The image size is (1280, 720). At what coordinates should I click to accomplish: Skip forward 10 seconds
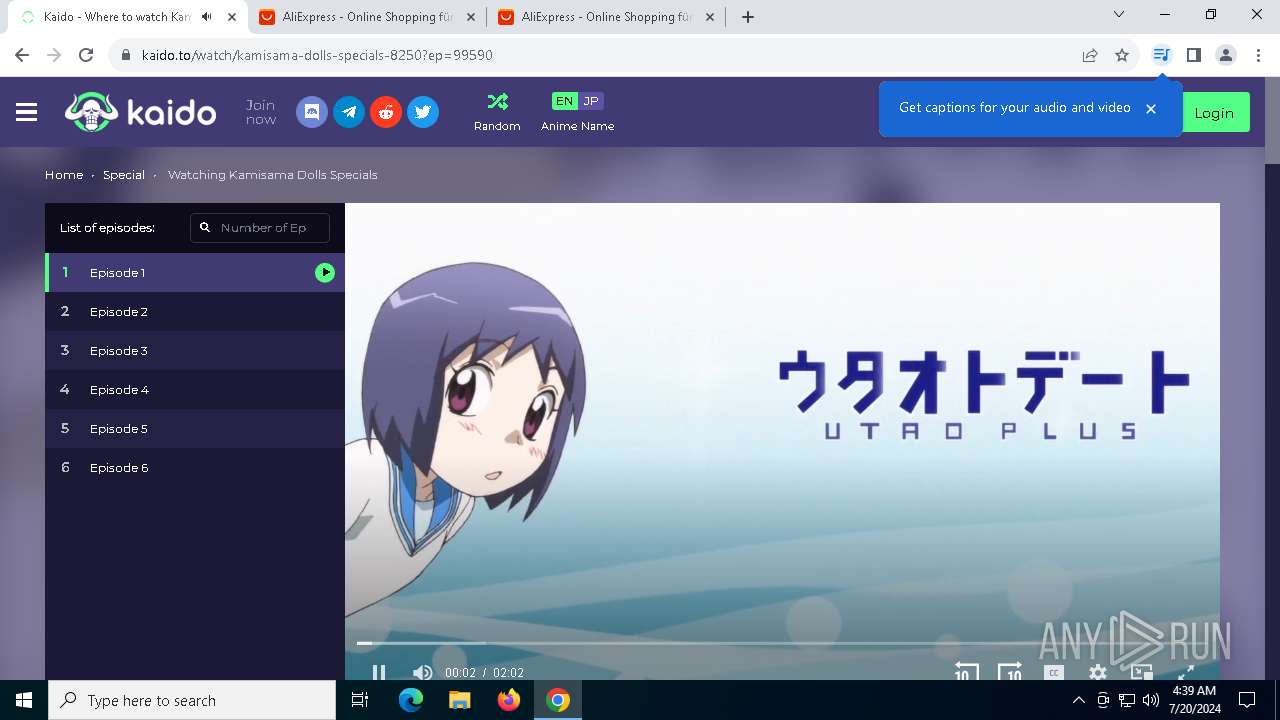point(1010,672)
